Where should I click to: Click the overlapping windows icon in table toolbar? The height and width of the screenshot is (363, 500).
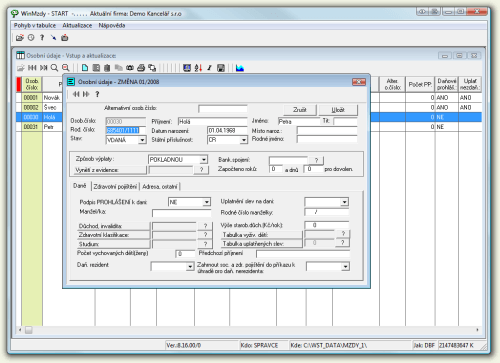pos(152,68)
